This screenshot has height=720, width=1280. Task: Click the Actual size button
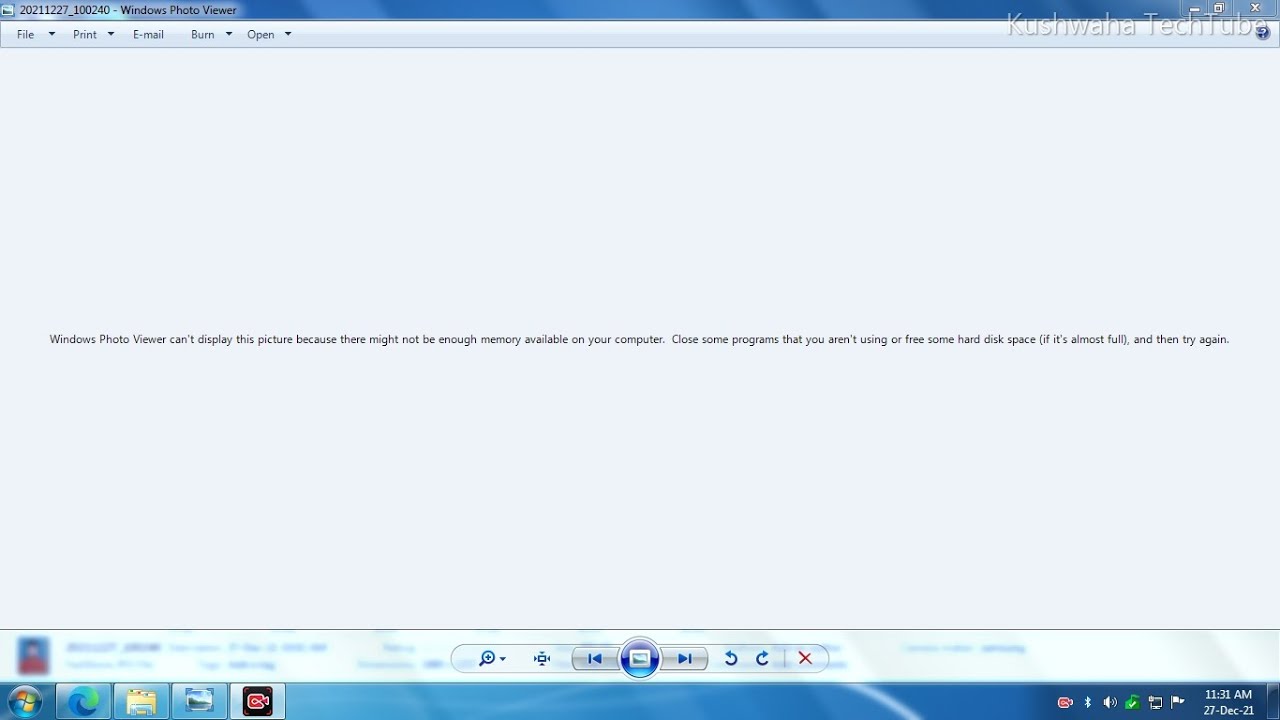(542, 658)
